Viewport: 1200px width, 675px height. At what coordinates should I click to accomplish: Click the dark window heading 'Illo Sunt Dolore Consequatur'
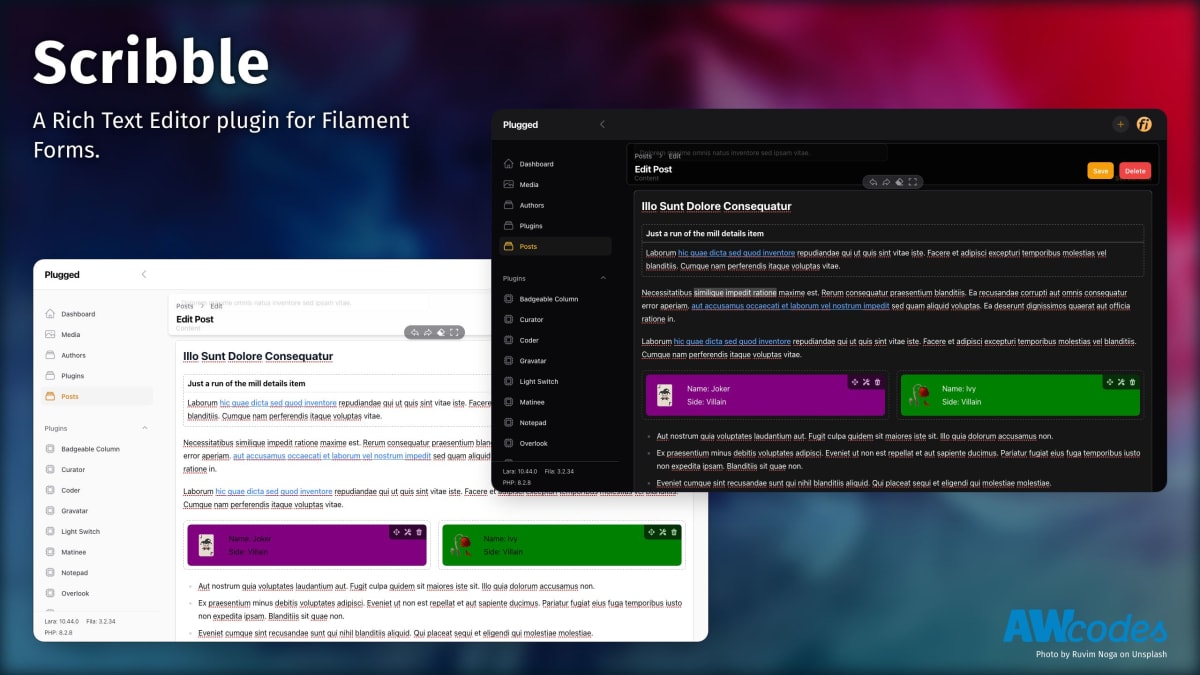[x=716, y=207]
